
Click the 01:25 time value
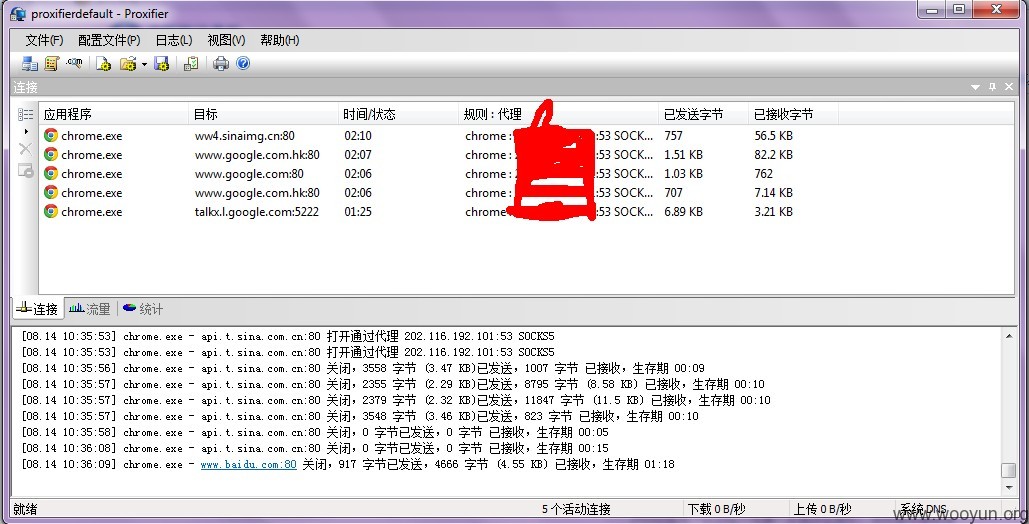pos(358,212)
